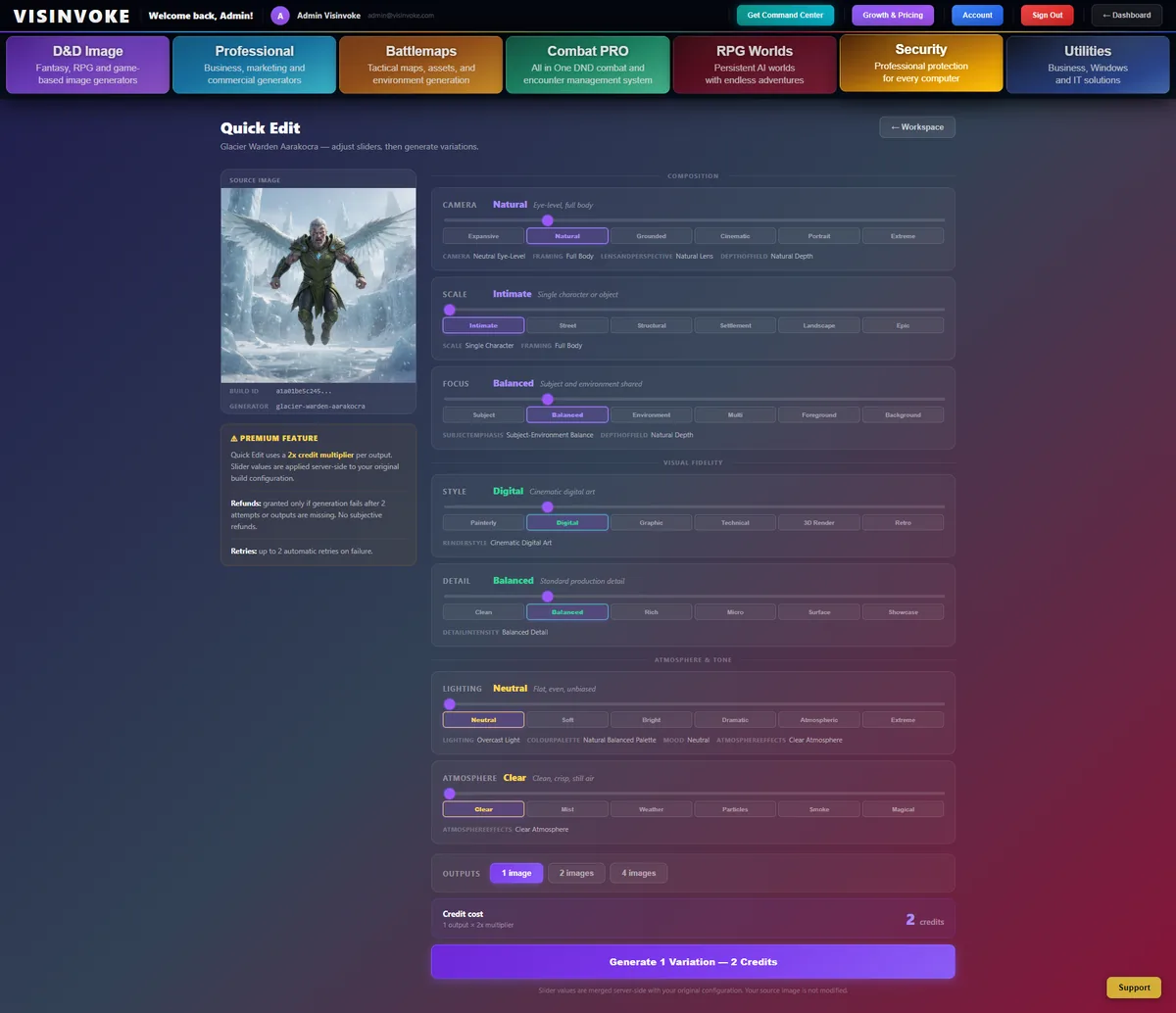Screen dimensions: 1176x1013
Task: Adjust the Camera slider
Action: [694, 220]
